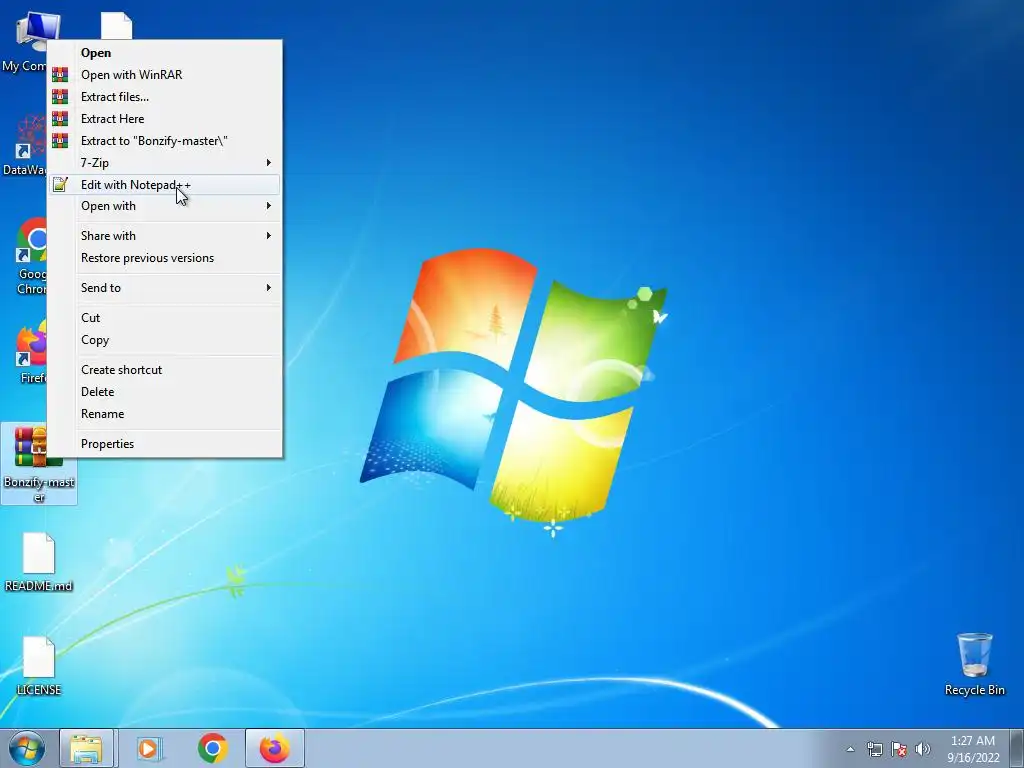Expand the Open with submenu
Screen dimensions: 1024x768
point(165,206)
